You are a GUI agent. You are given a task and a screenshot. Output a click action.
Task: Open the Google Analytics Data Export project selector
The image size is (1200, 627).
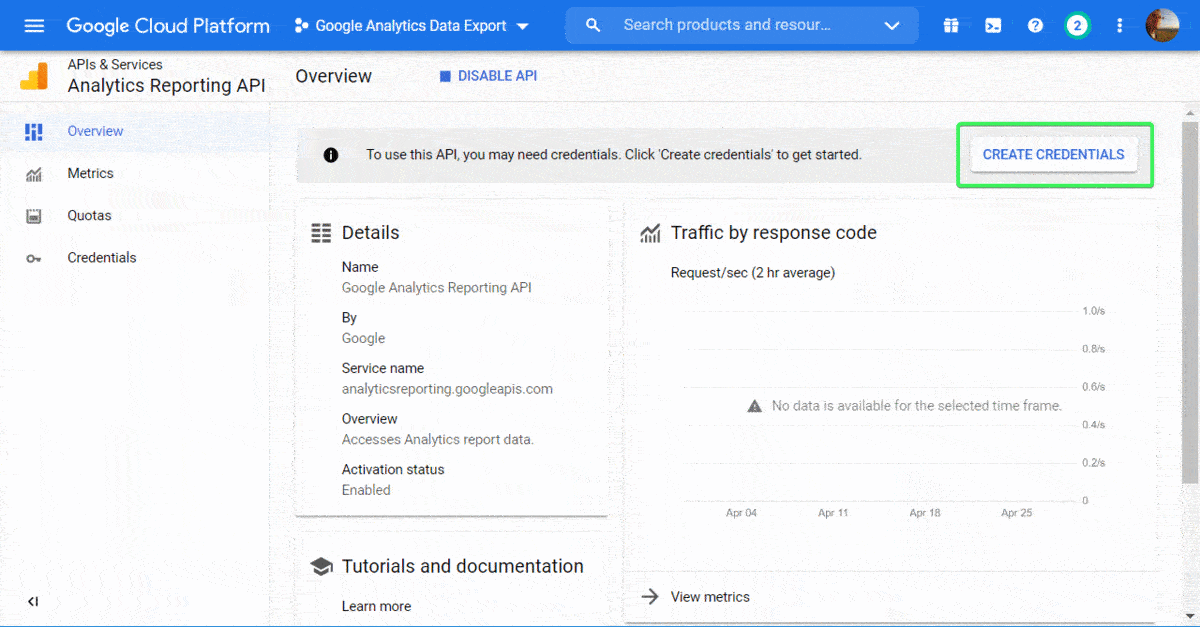pyautogui.click(x=410, y=27)
